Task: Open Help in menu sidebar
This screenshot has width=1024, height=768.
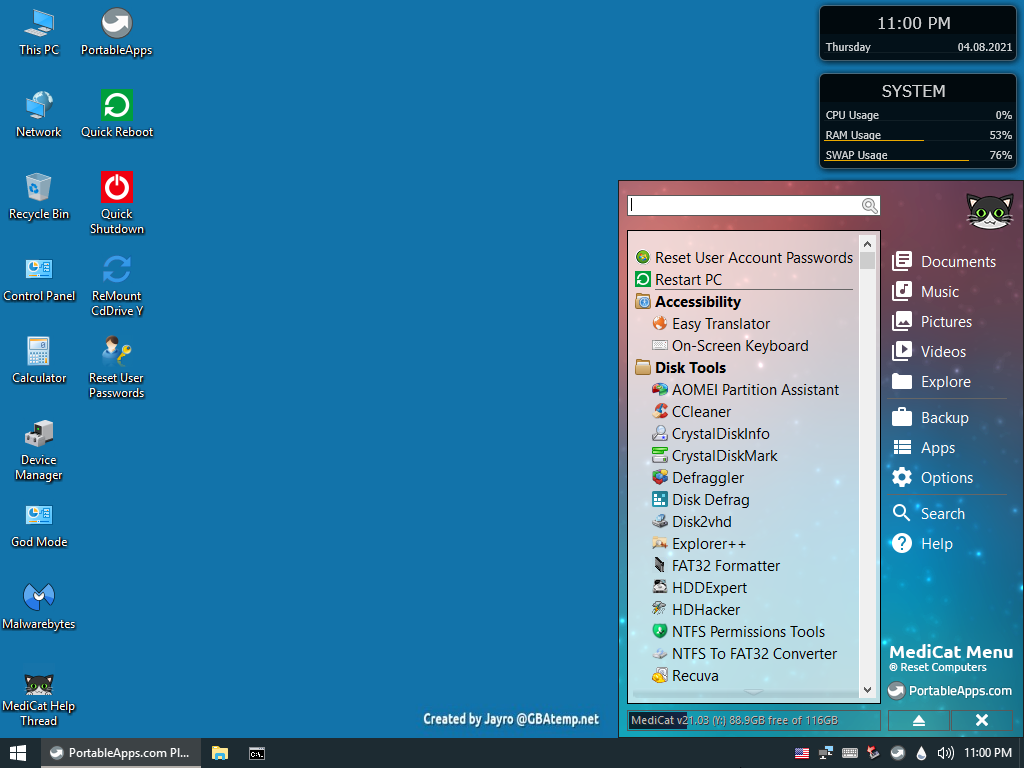Action: [922, 543]
